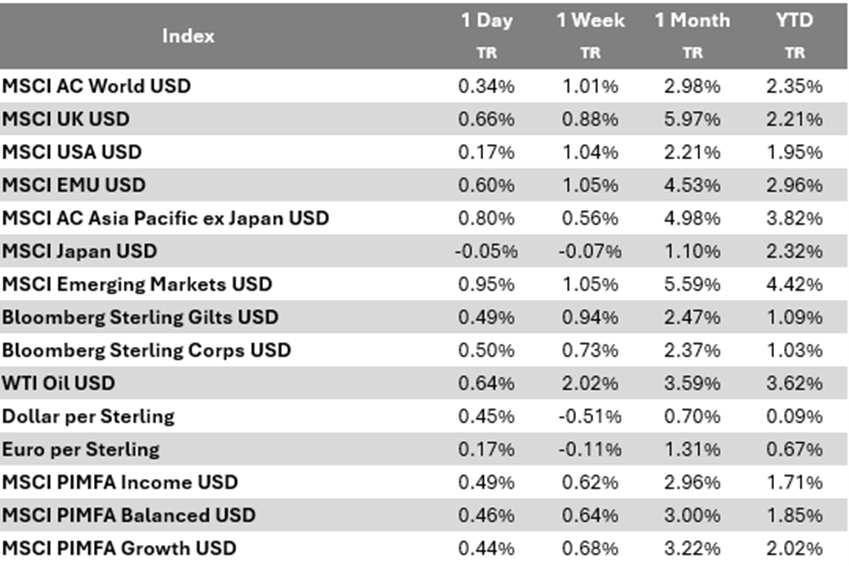The image size is (849, 566).
Task: Click the 1 Month TR column header
Action: click(692, 34)
